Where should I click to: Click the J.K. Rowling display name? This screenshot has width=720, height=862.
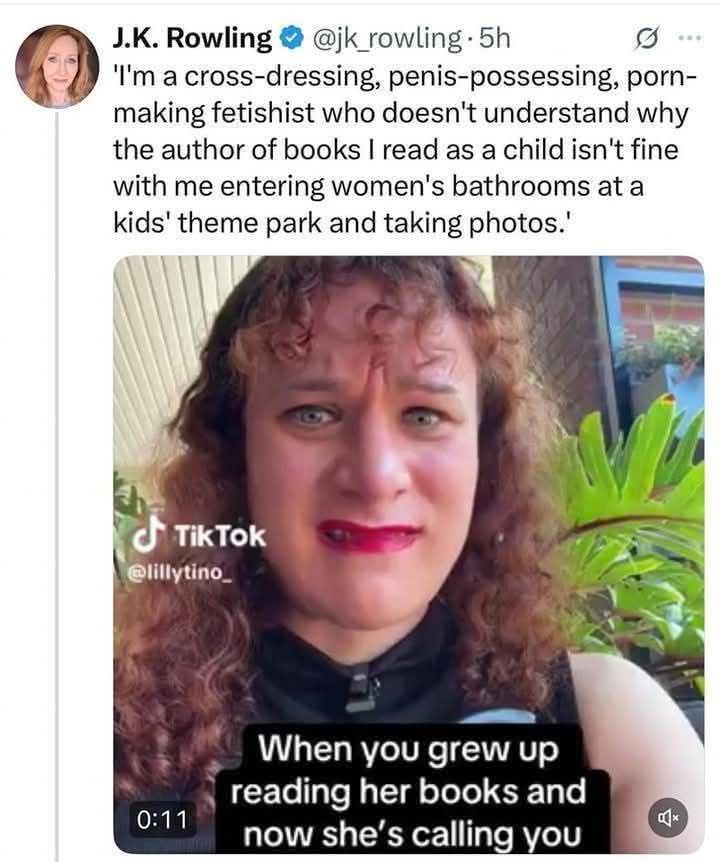pyautogui.click(x=192, y=39)
